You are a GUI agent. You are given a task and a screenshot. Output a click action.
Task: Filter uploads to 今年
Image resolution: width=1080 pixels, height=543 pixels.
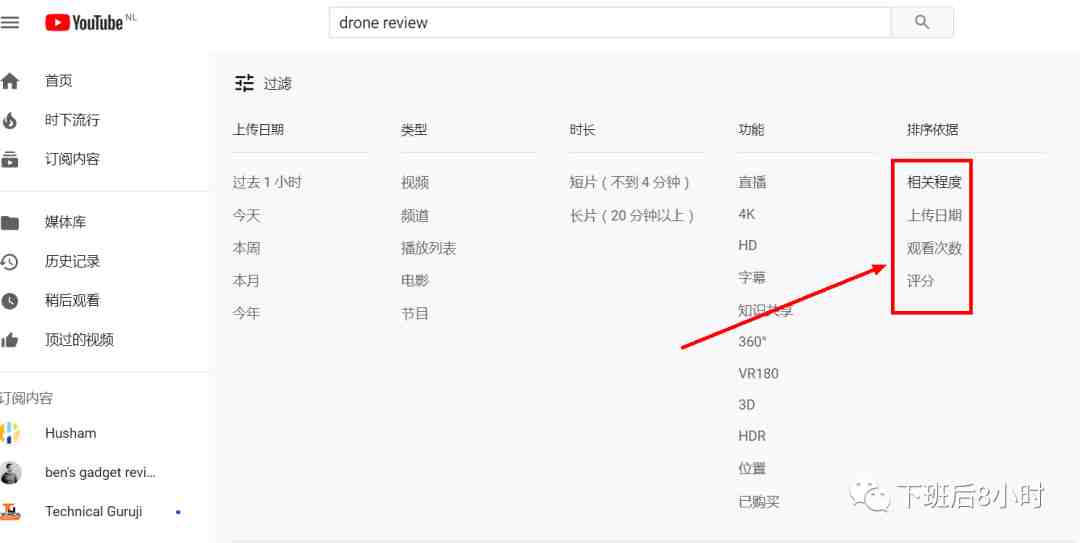click(247, 314)
